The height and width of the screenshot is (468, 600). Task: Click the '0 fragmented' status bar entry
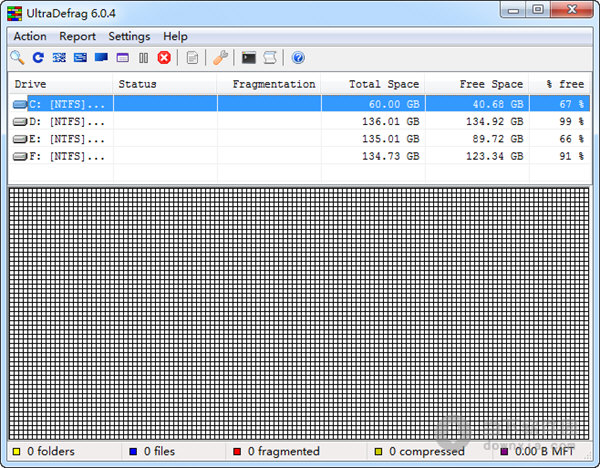pos(284,452)
